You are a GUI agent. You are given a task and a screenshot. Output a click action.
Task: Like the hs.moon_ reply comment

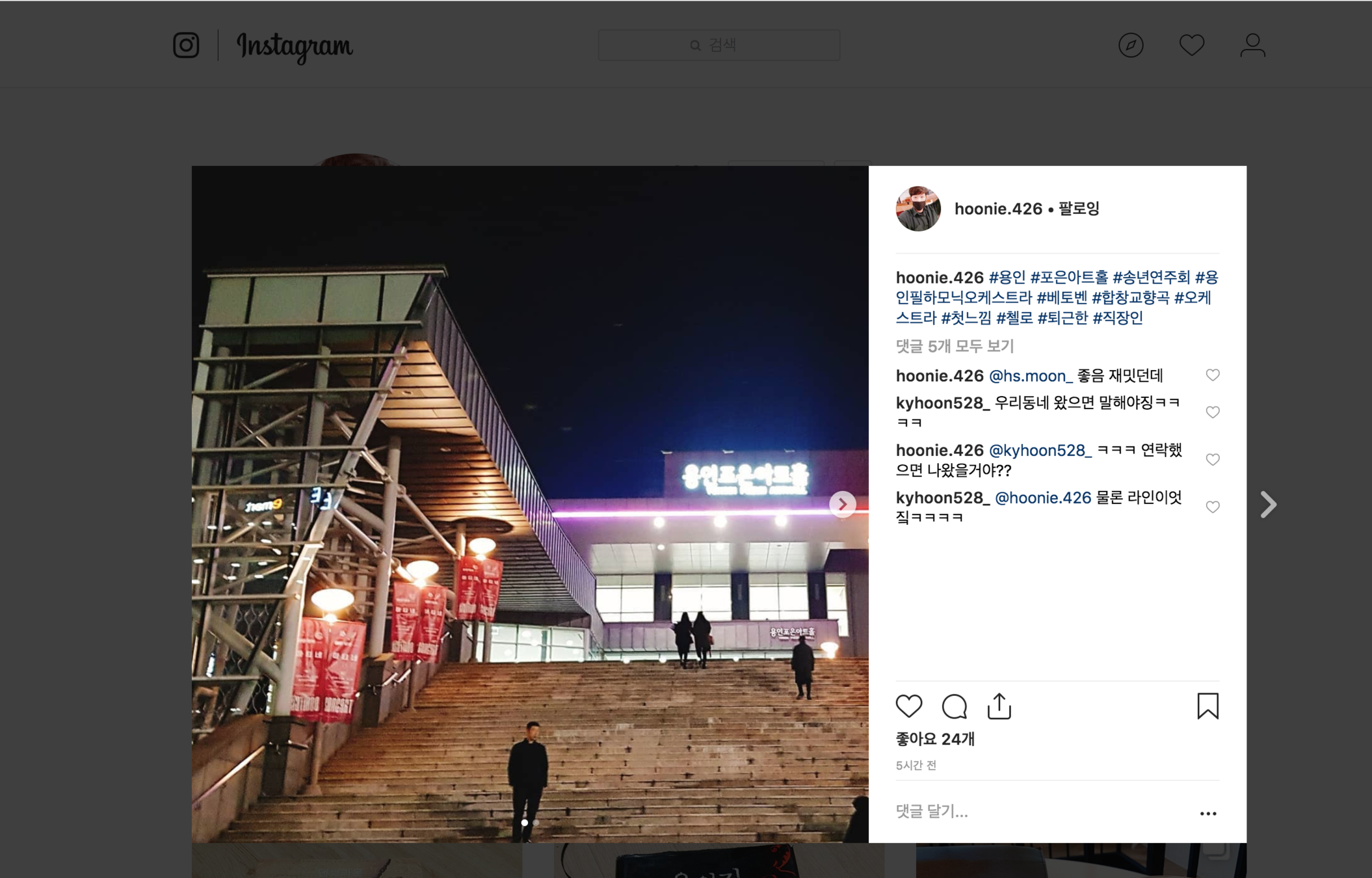(1213, 375)
